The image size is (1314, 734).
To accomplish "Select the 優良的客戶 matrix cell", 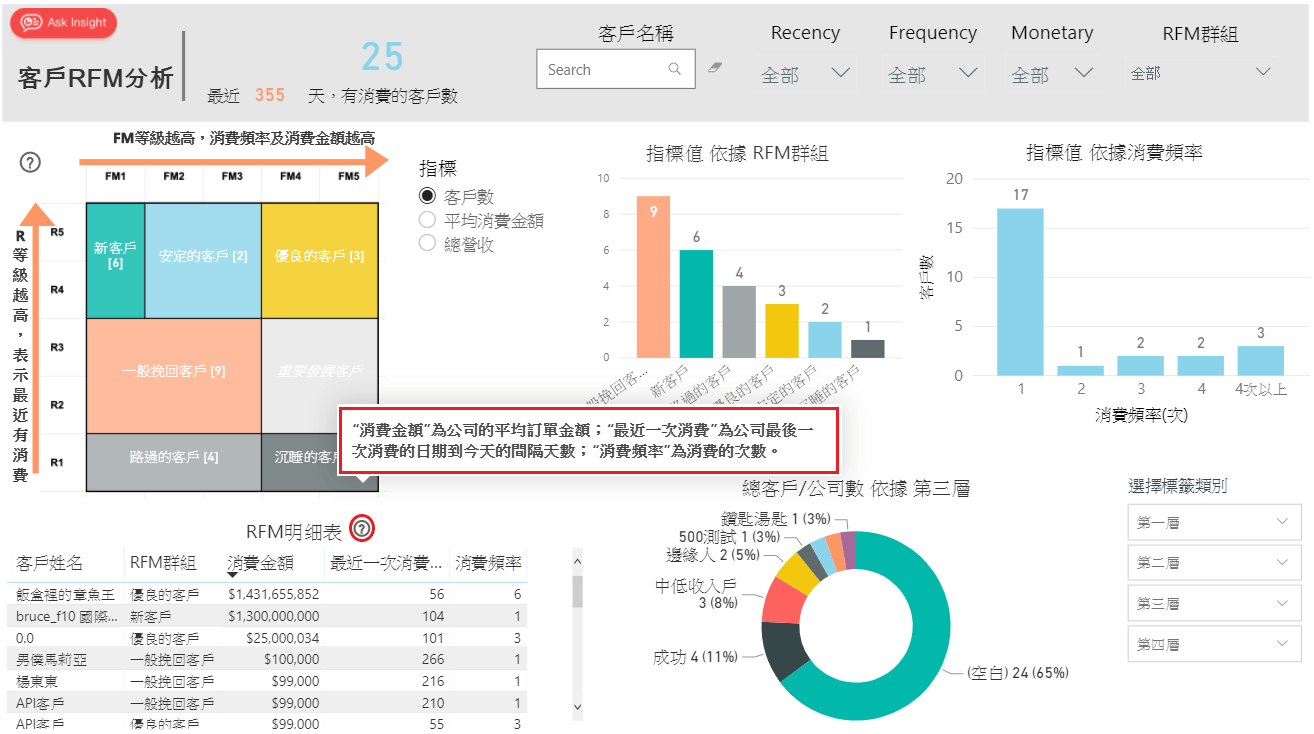I will pos(319,256).
